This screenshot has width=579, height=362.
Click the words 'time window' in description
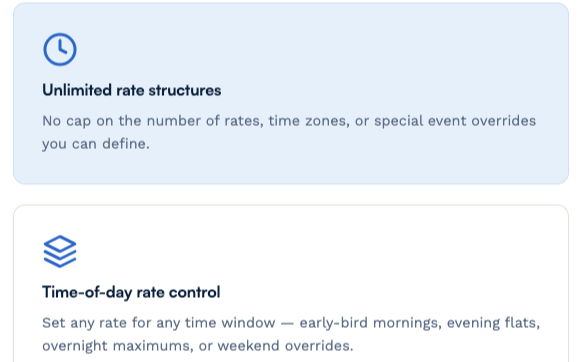pyautogui.click(x=230, y=323)
